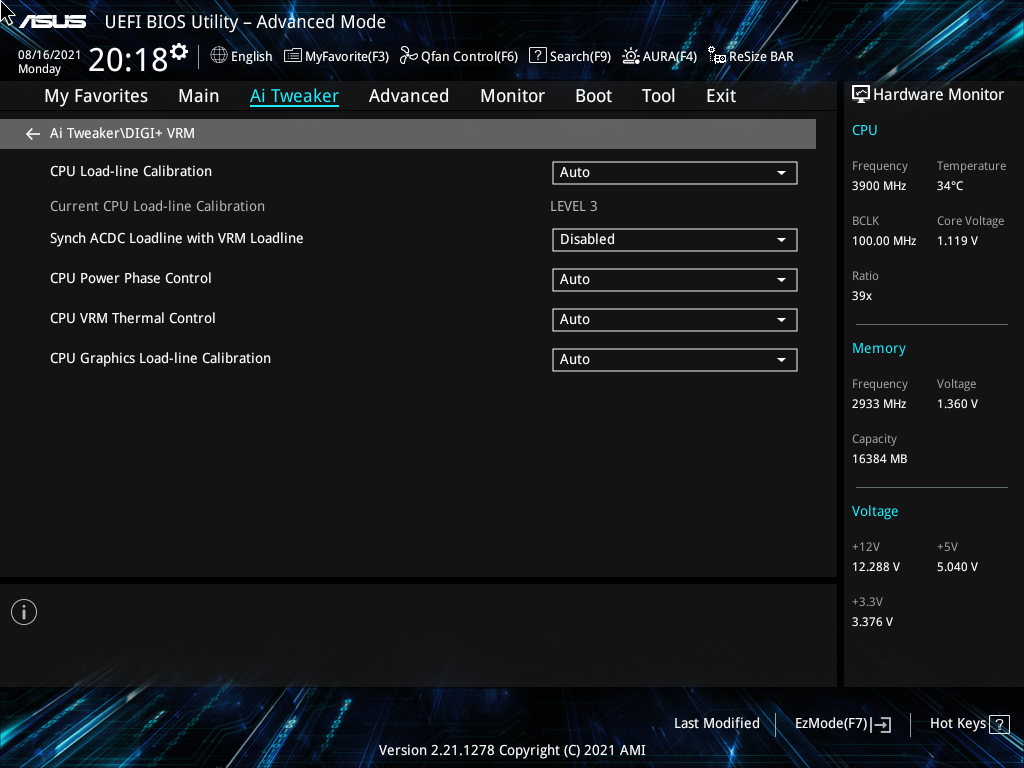The width and height of the screenshot is (1024, 768).
Task: Open MyFavorite(F3) list icon
Action: coord(293,56)
